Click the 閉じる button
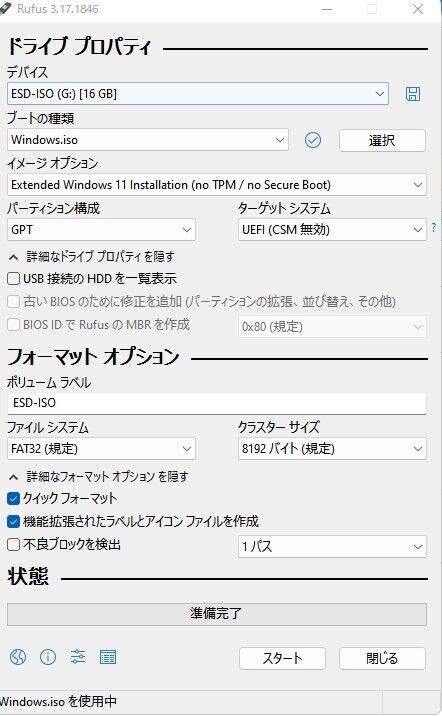The height and width of the screenshot is (716, 442). pos(382,658)
